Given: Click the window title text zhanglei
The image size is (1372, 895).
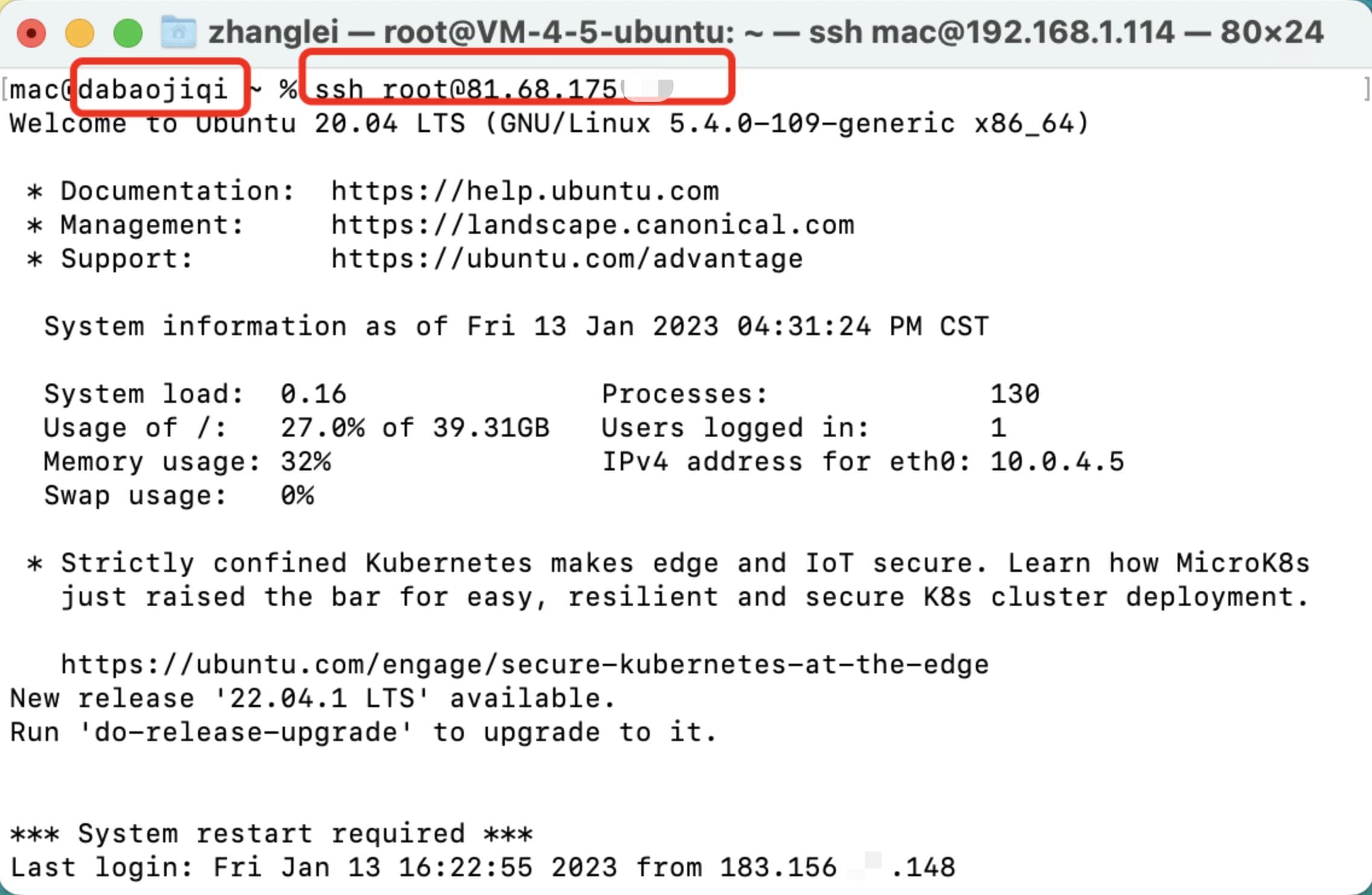Looking at the screenshot, I should (x=274, y=33).
